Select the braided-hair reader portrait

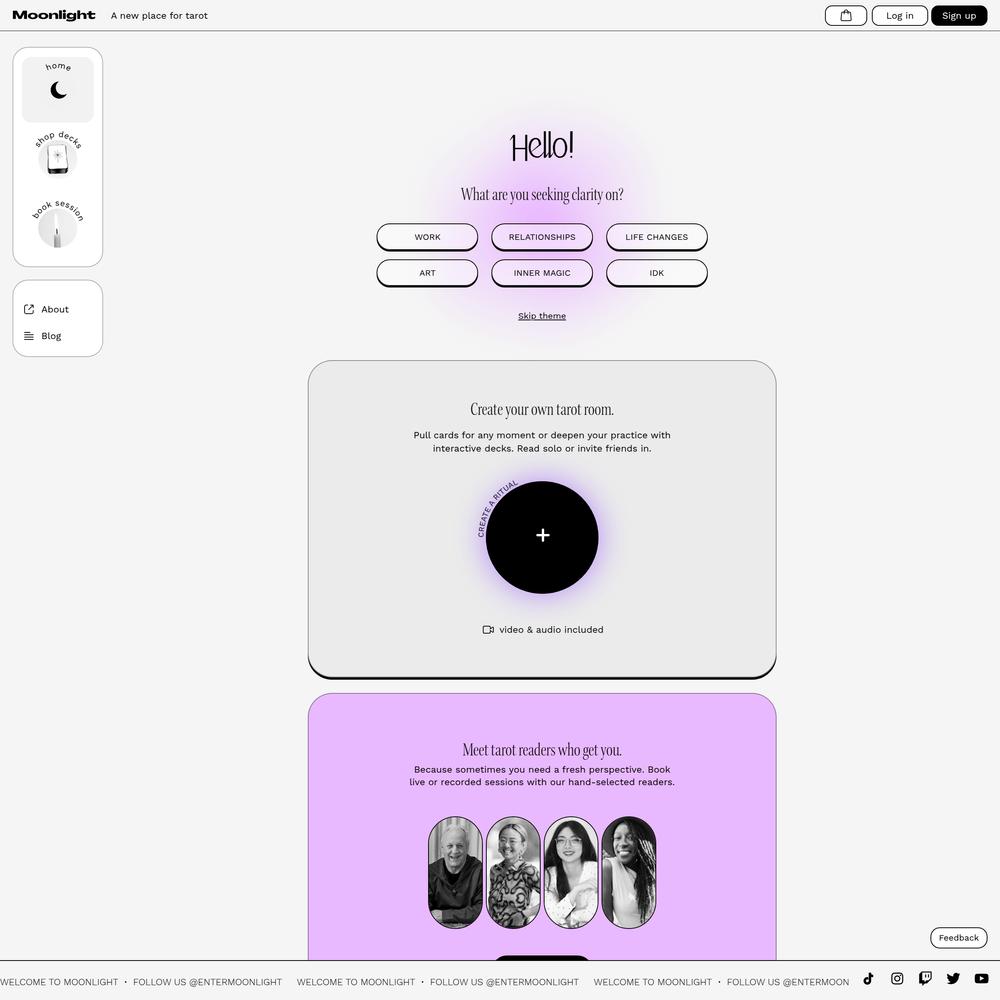pos(629,872)
